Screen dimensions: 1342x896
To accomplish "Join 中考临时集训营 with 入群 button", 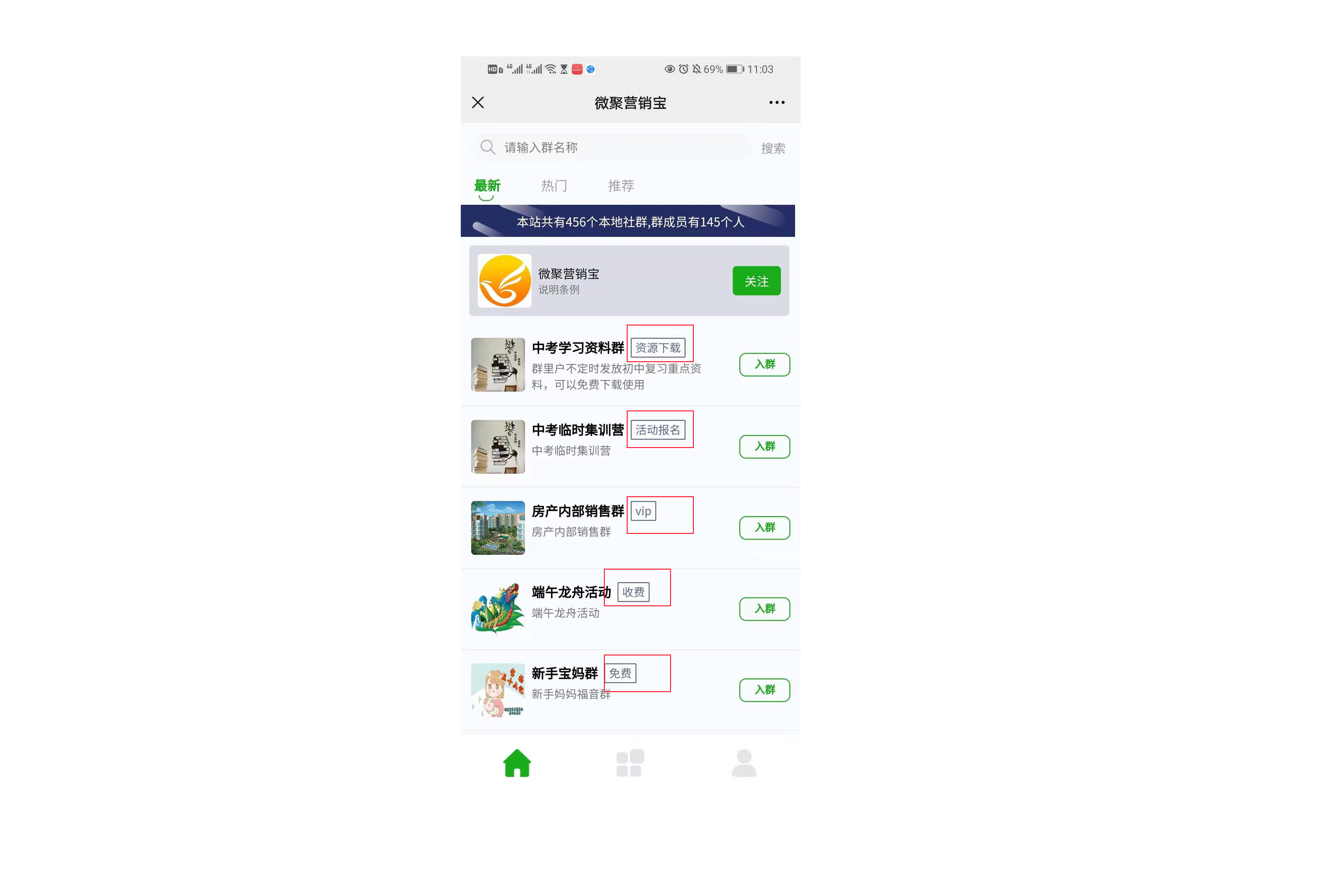I will click(x=765, y=446).
